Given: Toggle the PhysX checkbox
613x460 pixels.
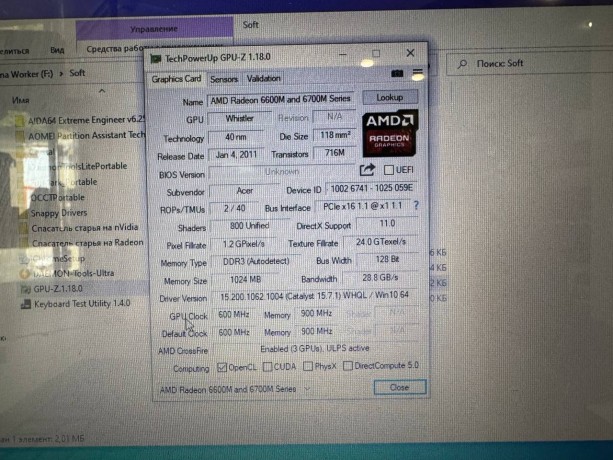Looking at the screenshot, I should [x=308, y=366].
